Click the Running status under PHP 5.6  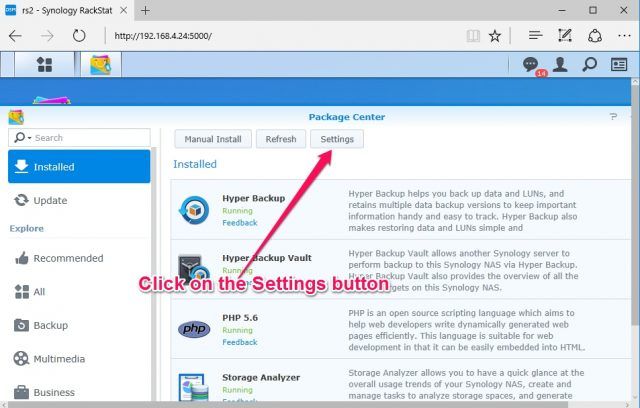tap(237, 330)
